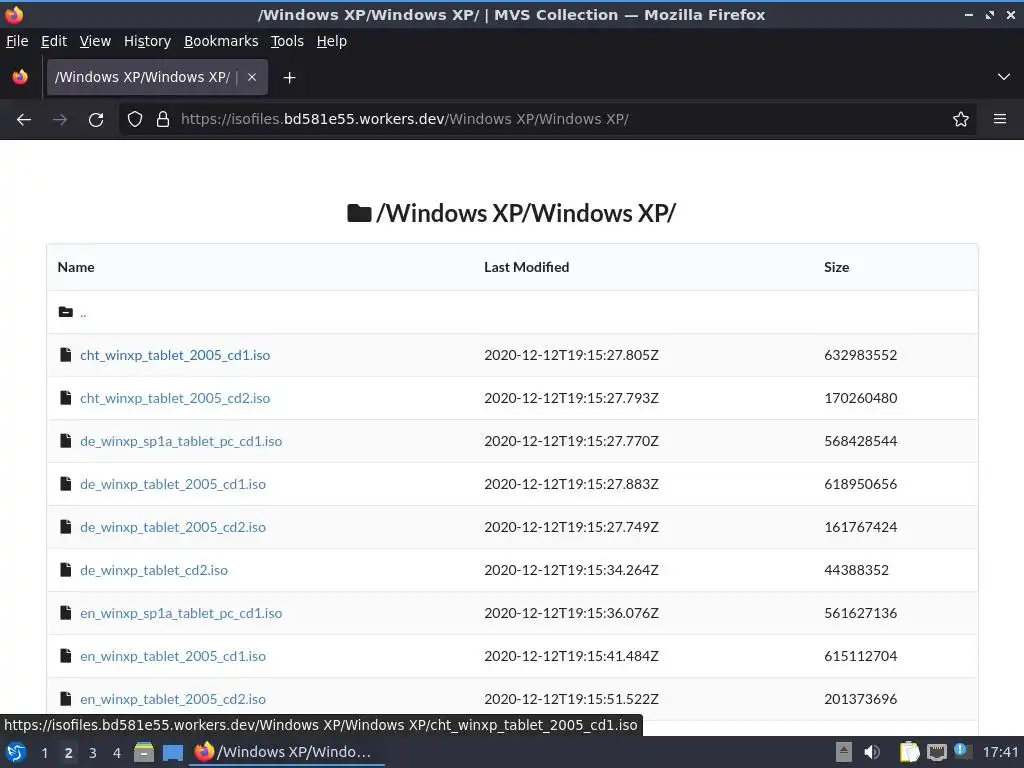Screen dimensions: 1024x768
Task: View site security via padlock icon
Action: point(163,120)
